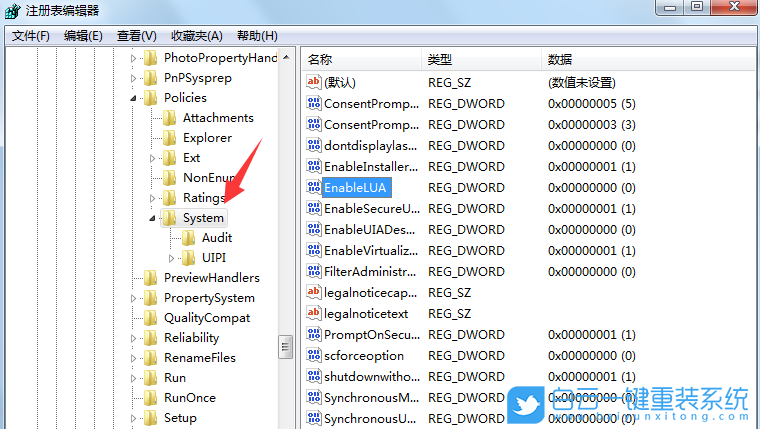The width and height of the screenshot is (760, 429).
Task: Click the EnableLUA DWORD value icon
Action: 314,187
